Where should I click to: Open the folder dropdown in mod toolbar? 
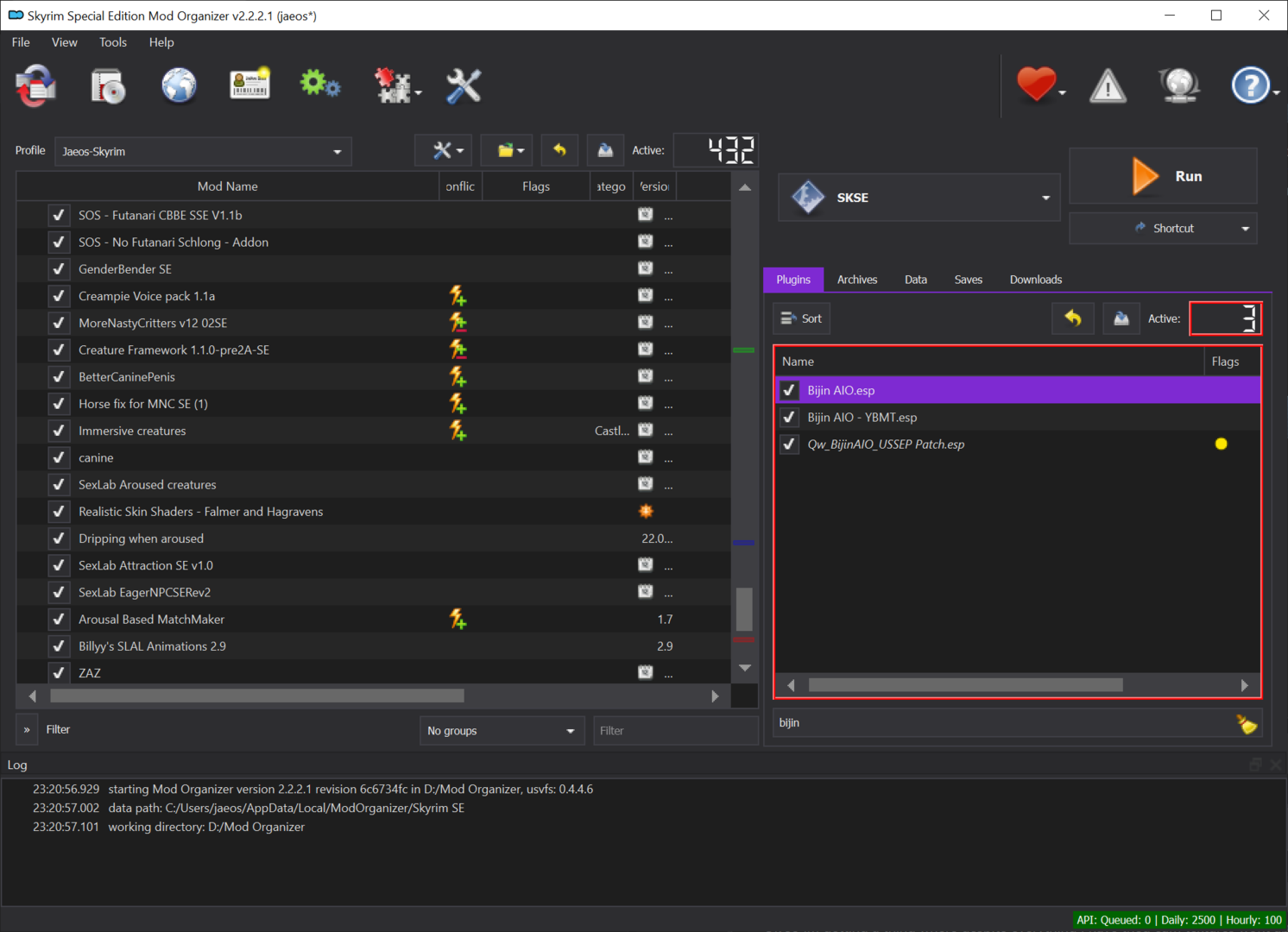[x=507, y=150]
